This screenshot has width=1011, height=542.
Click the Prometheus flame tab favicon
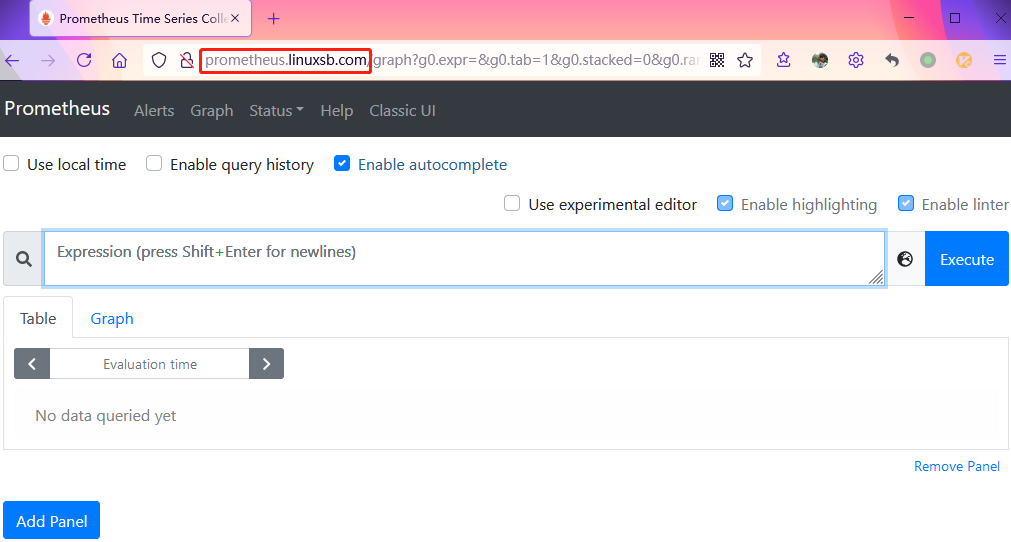[45, 18]
